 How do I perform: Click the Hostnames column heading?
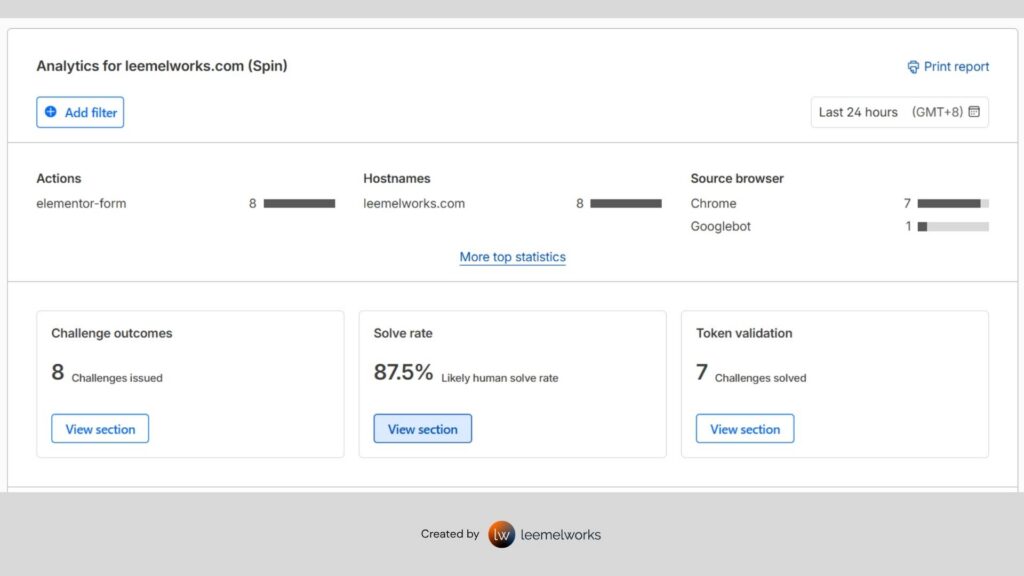pyautogui.click(x=397, y=178)
